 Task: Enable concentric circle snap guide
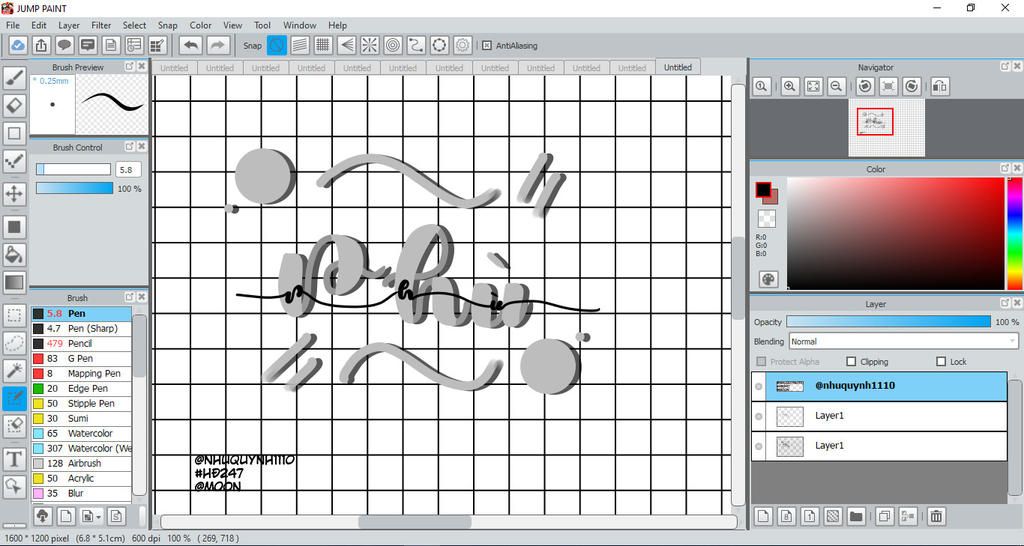click(393, 45)
